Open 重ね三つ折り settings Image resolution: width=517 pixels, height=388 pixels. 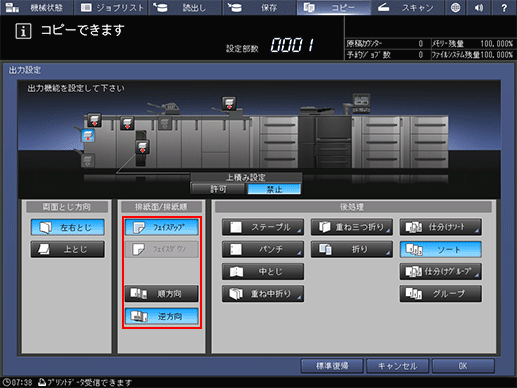[x=352, y=227]
